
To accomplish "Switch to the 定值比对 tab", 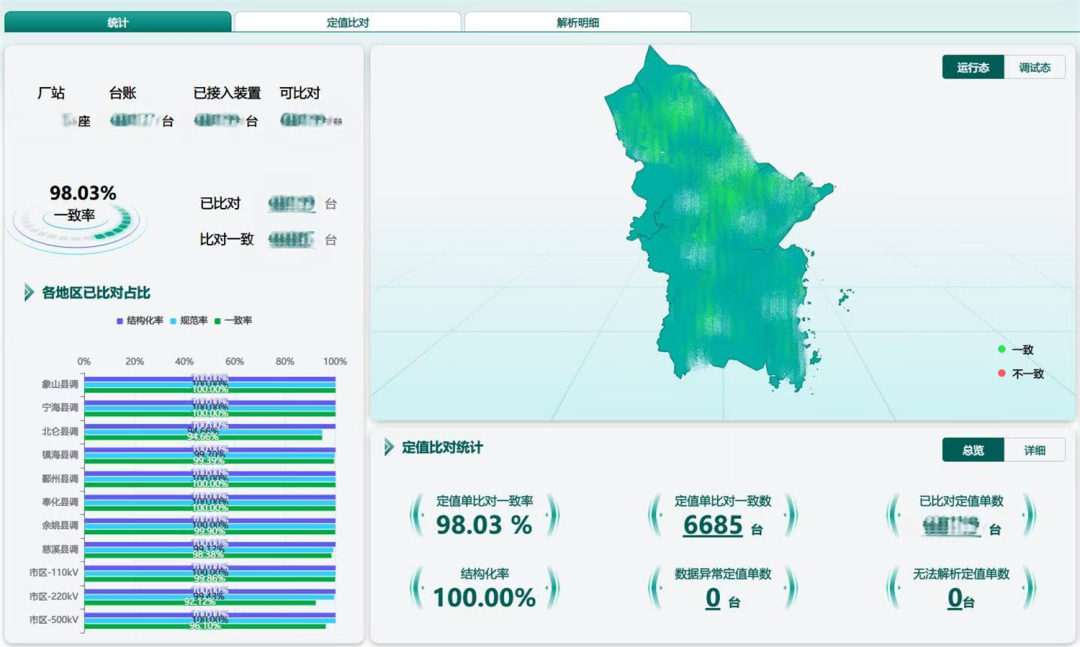I will pos(347,22).
